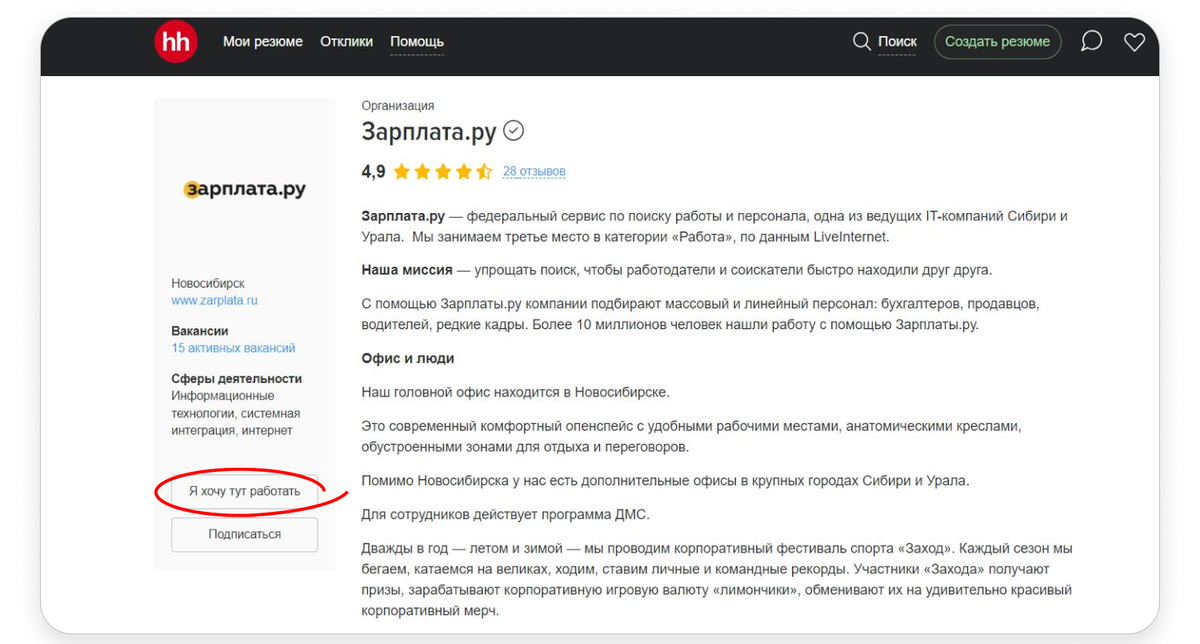The height and width of the screenshot is (644, 1200).
Task: Open favorites heart icon
Action: tap(1134, 42)
